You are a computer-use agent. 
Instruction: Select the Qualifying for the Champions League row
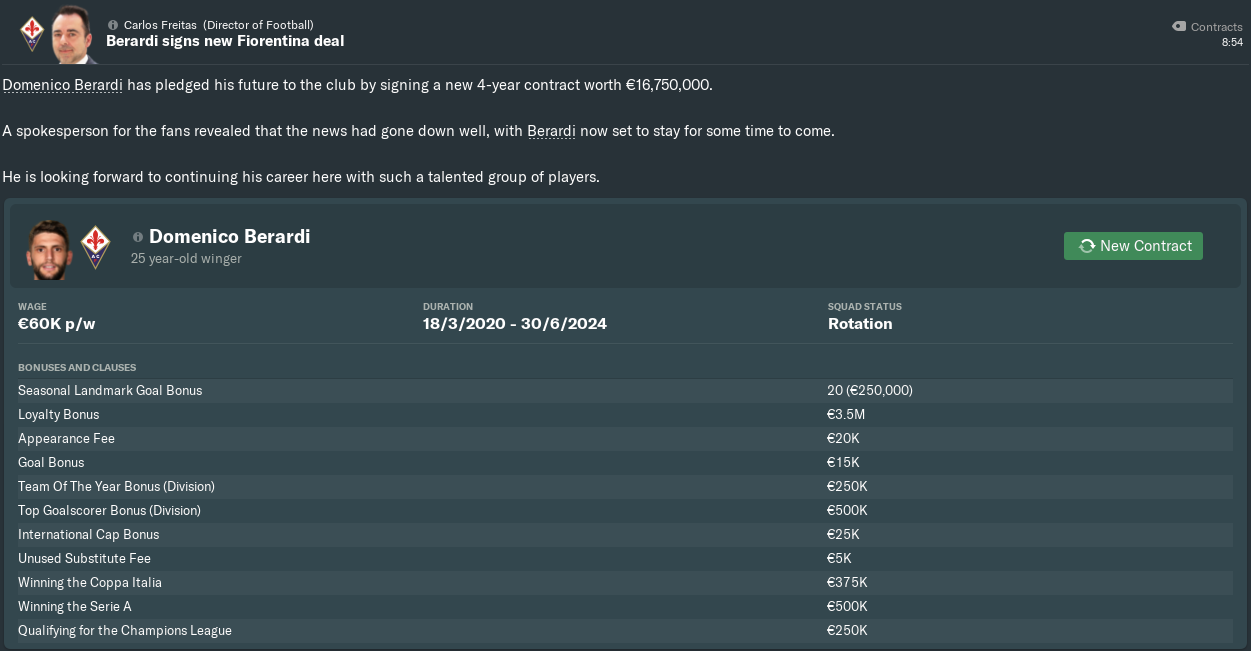click(624, 631)
